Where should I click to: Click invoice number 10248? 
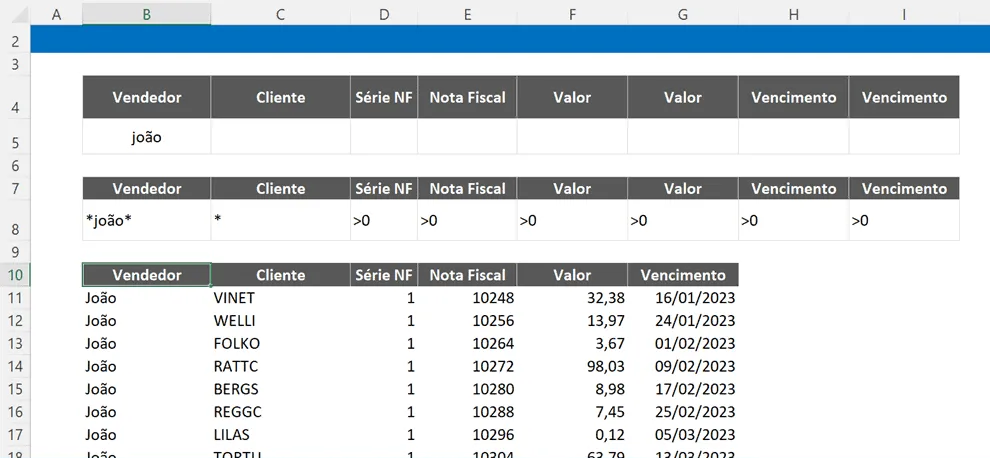467,297
